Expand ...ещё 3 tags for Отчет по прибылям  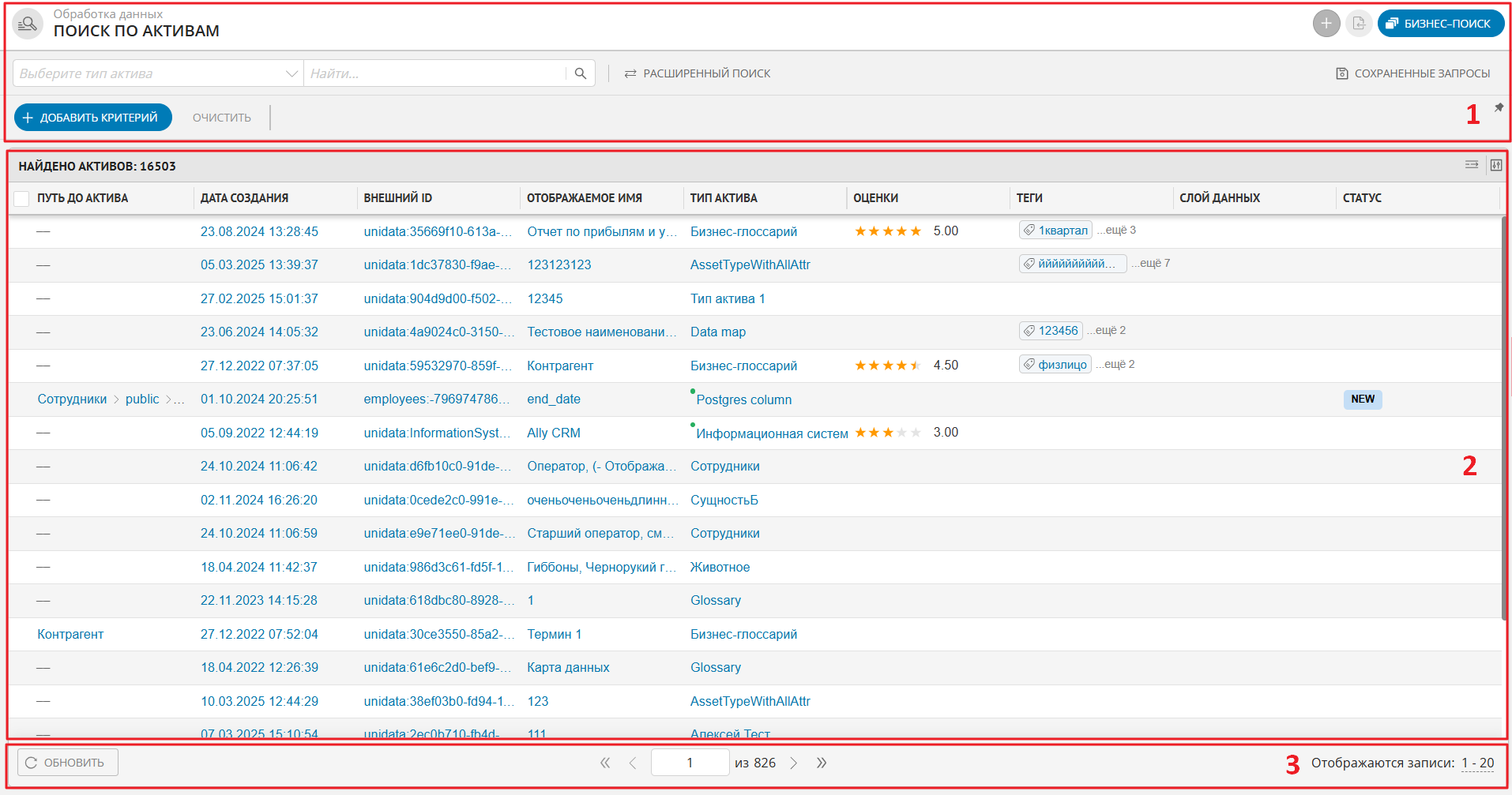point(1116,230)
